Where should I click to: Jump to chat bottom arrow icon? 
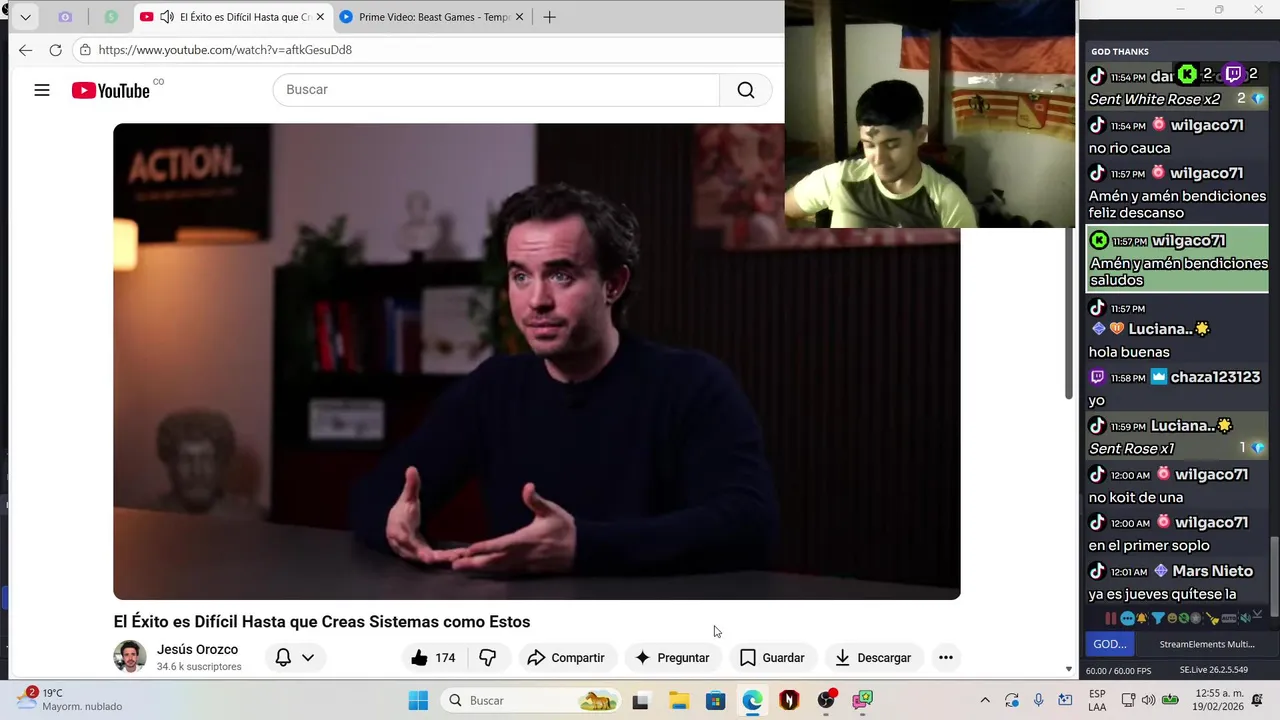1258,616
